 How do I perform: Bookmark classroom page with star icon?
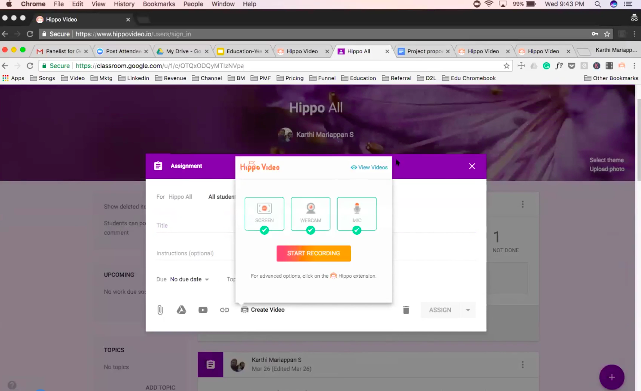tap(507, 65)
